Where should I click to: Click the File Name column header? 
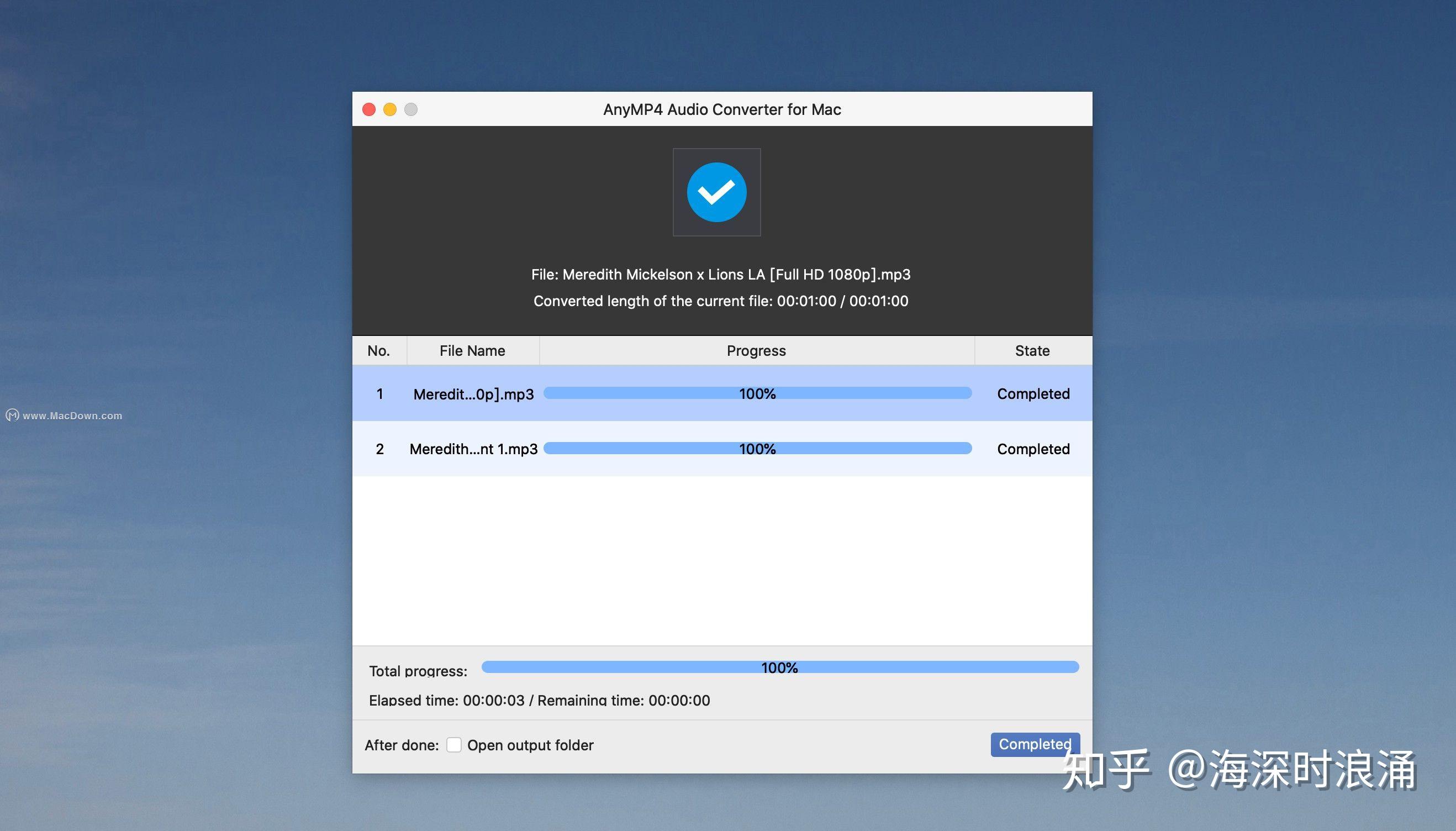pyautogui.click(x=472, y=350)
